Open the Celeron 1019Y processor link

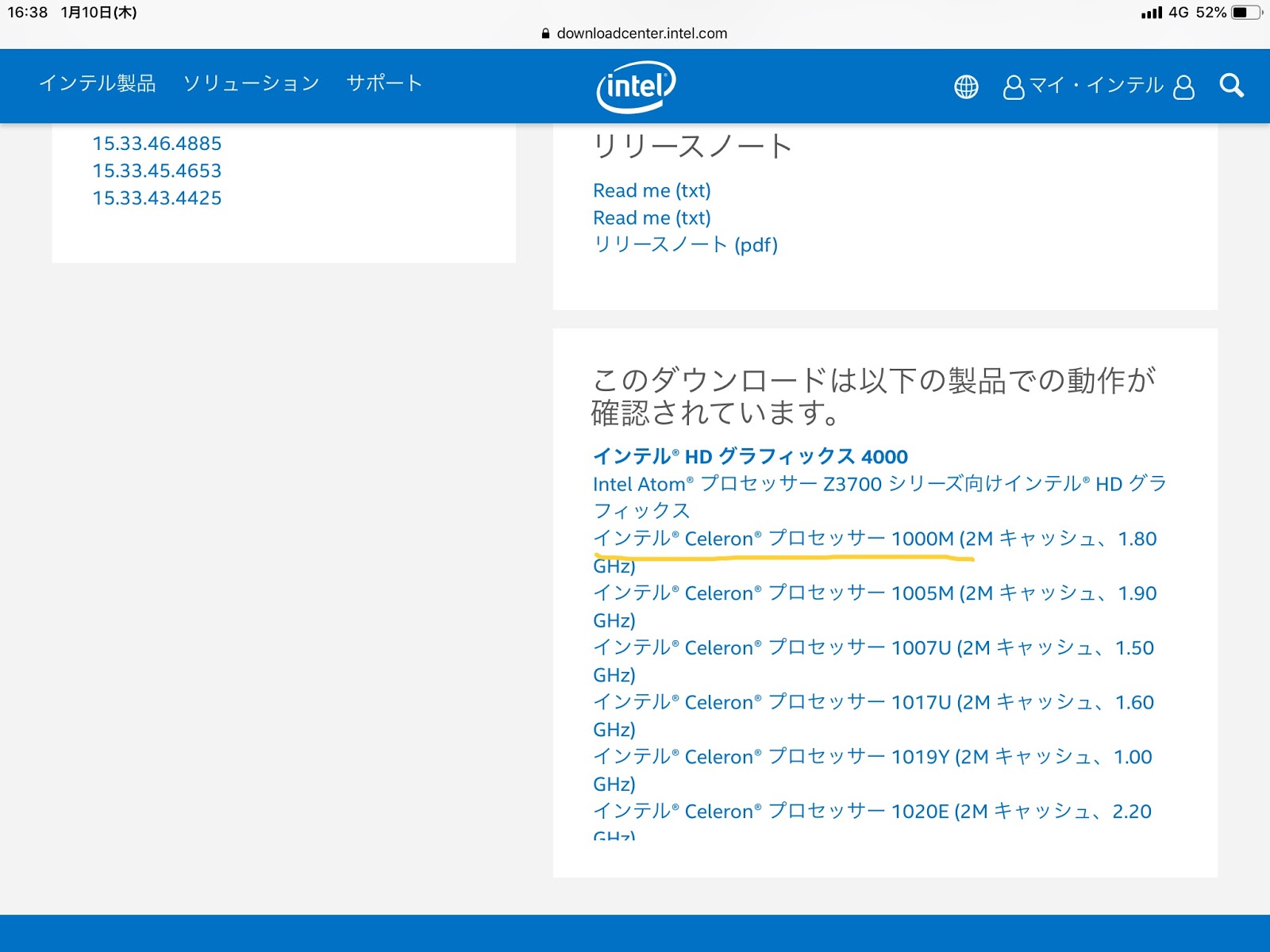click(872, 770)
